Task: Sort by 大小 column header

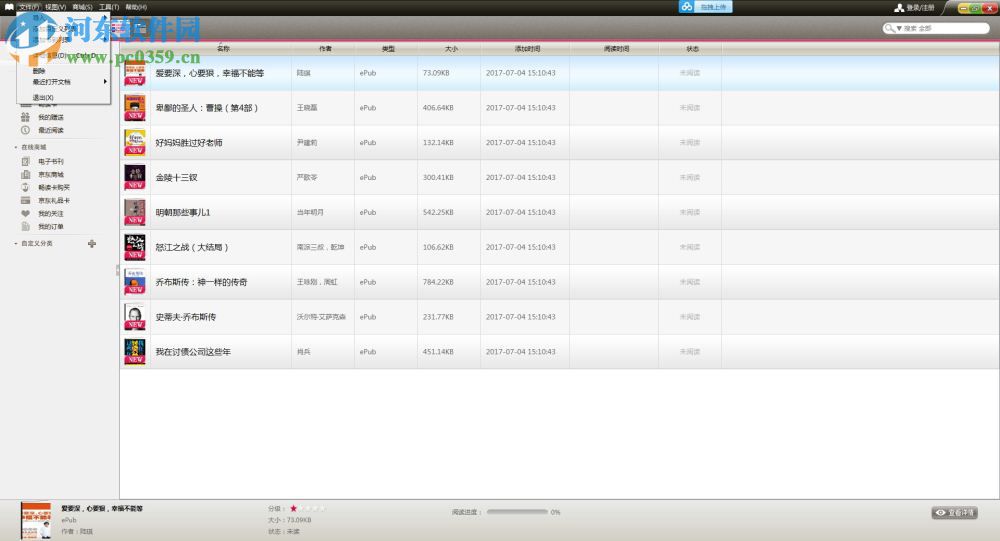Action: point(452,48)
